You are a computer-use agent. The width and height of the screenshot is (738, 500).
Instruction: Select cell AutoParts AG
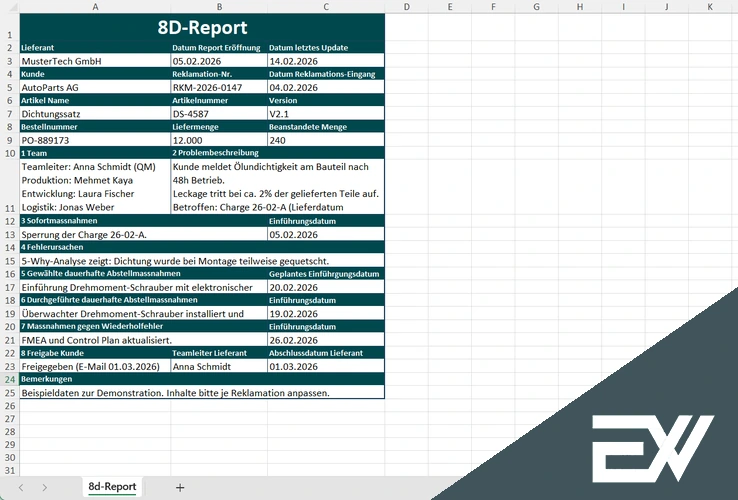95,87
